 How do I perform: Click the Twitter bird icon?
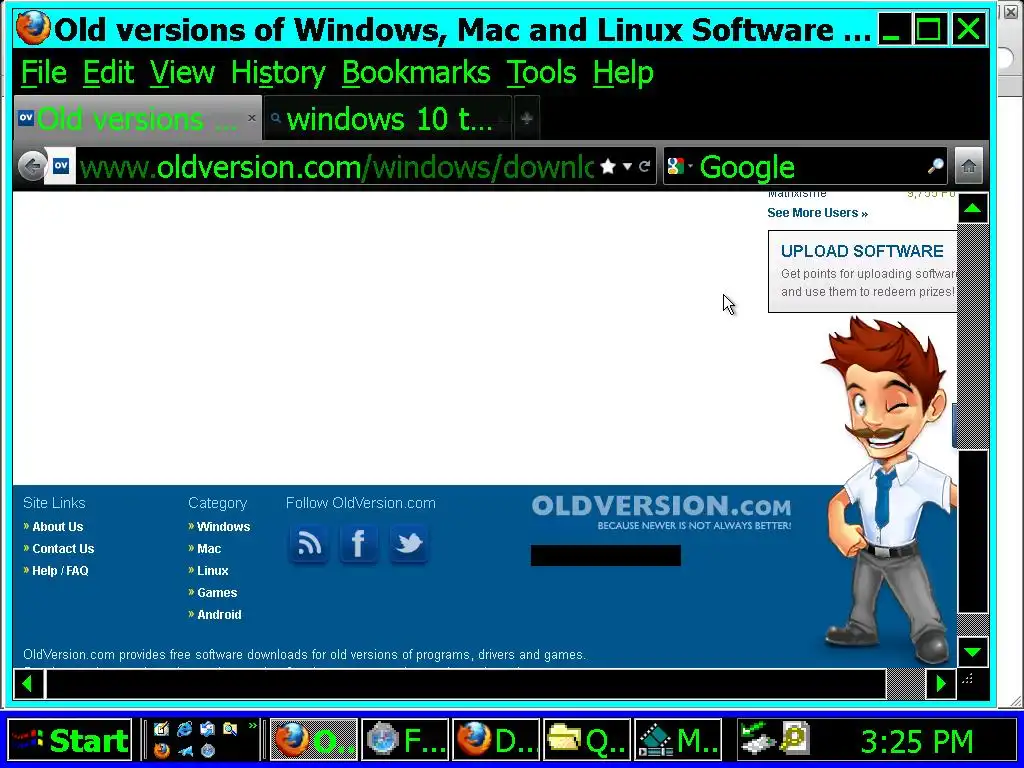[409, 543]
